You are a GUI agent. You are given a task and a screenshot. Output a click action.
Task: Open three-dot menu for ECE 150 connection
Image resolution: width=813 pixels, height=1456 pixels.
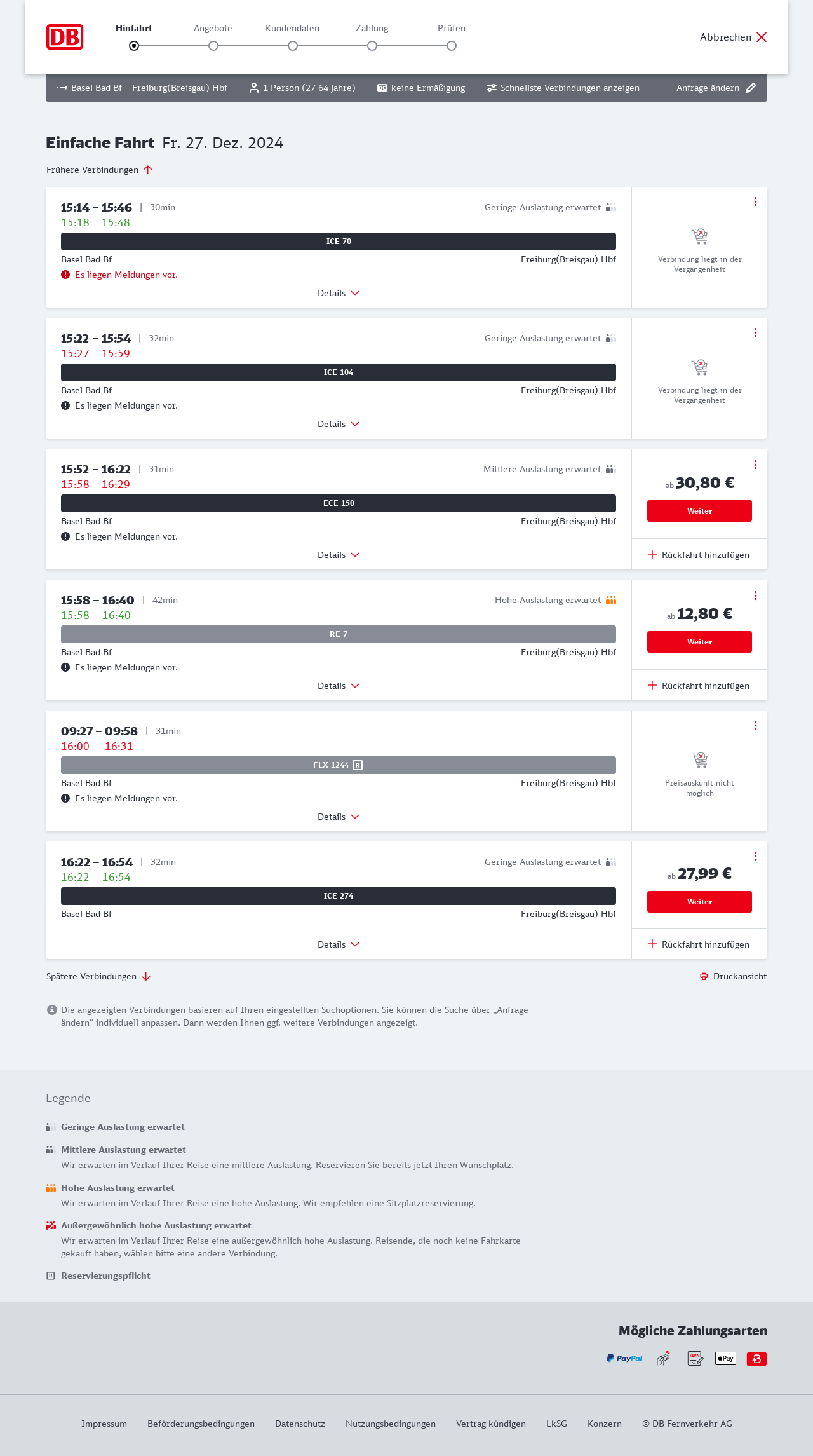pyautogui.click(x=755, y=465)
